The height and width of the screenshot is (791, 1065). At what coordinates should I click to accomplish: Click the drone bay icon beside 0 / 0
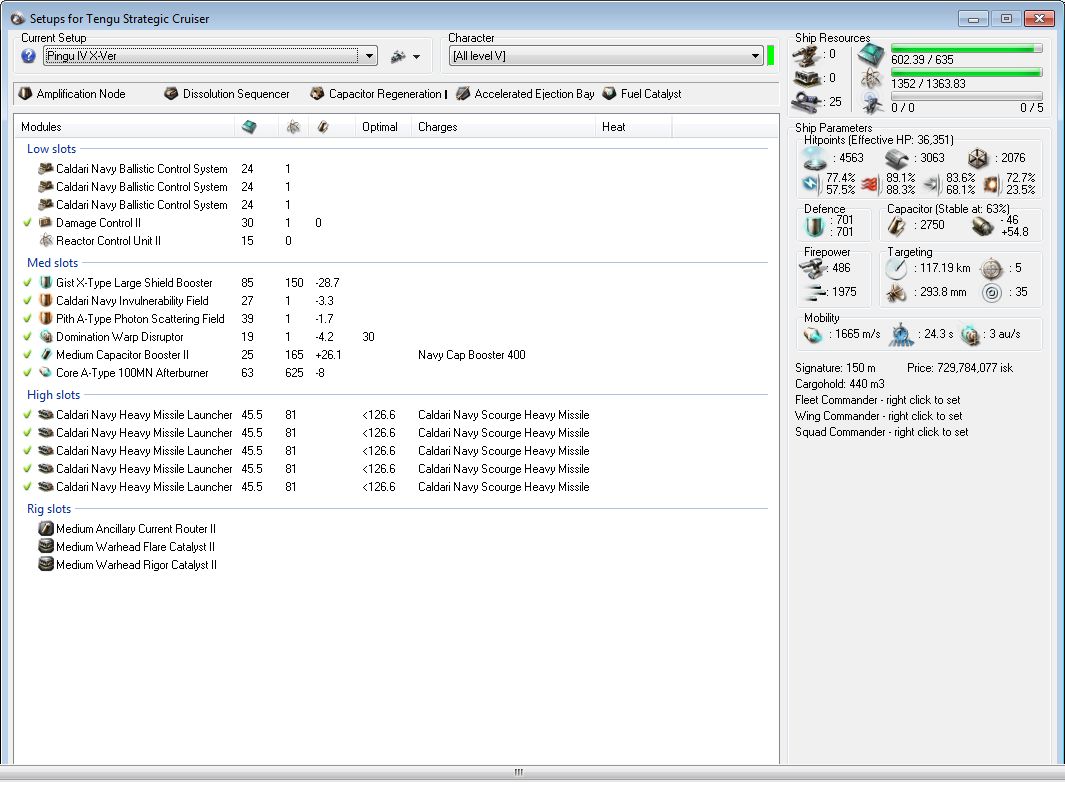click(871, 103)
